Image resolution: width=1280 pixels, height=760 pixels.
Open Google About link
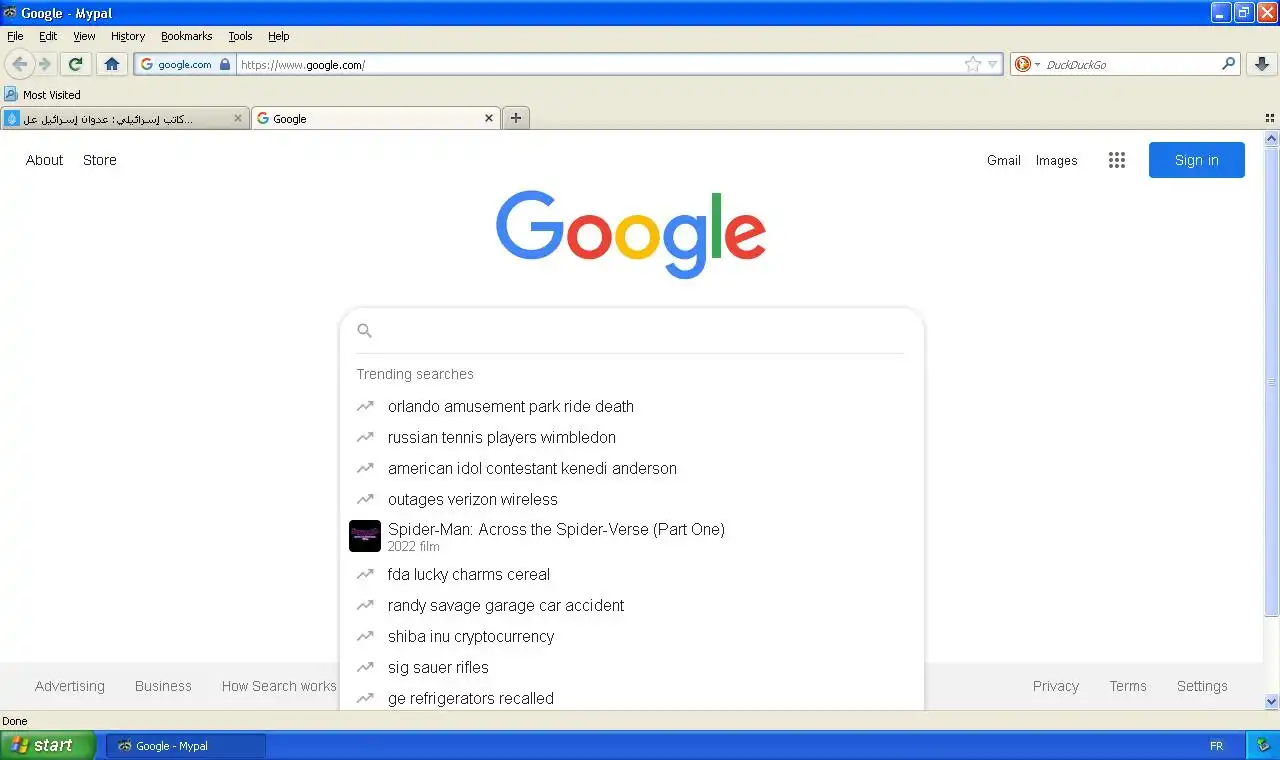(x=44, y=160)
